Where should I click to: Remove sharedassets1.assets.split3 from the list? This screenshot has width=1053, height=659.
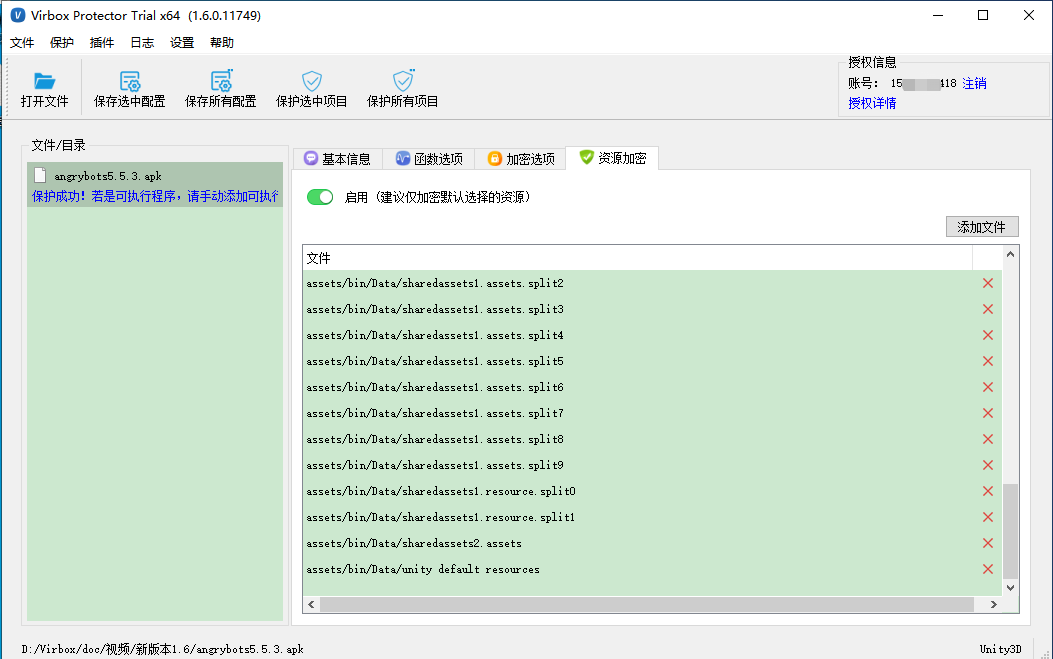(x=988, y=309)
